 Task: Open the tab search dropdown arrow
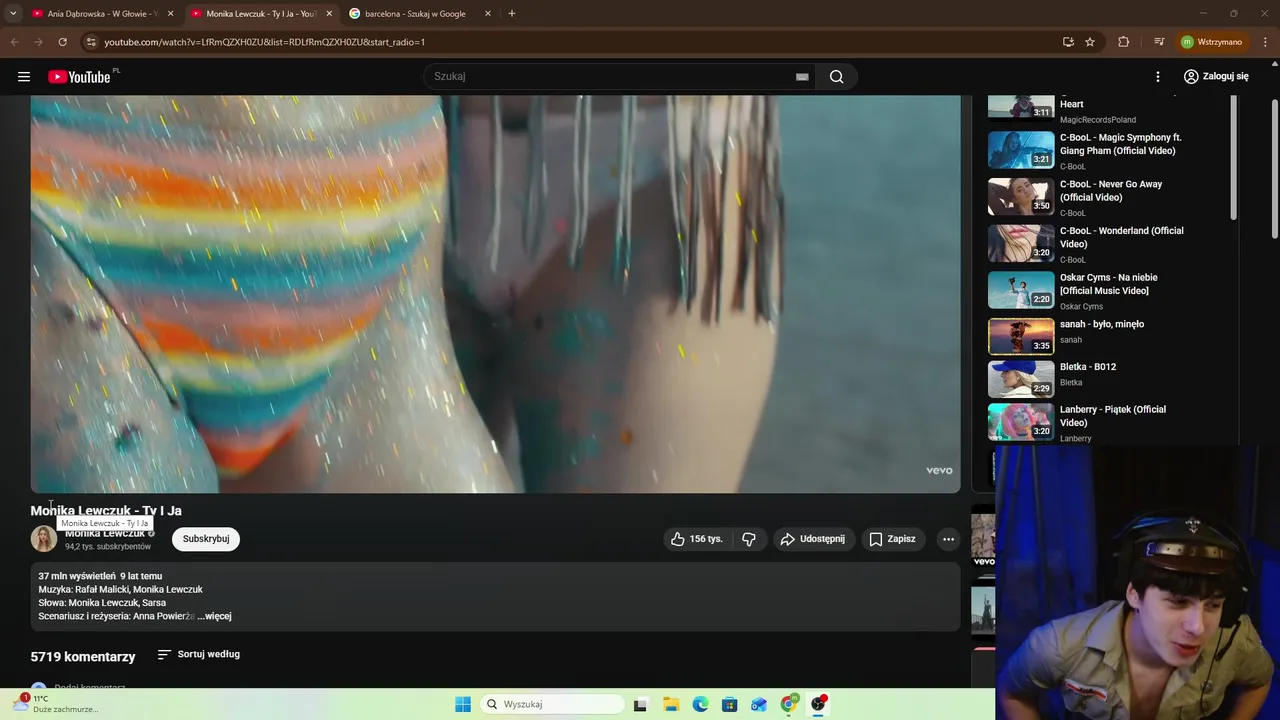(x=13, y=14)
